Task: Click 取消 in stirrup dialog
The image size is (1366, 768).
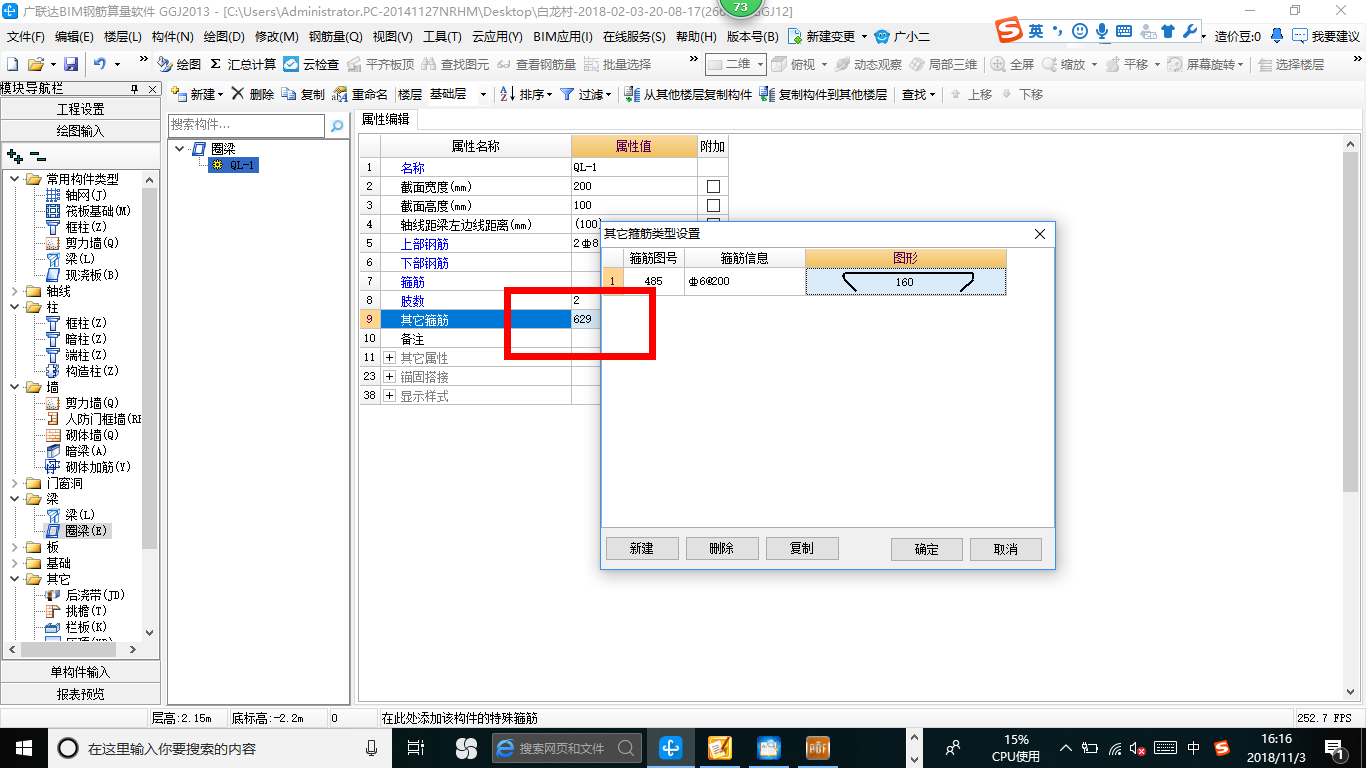Action: pyautogui.click(x=1006, y=549)
